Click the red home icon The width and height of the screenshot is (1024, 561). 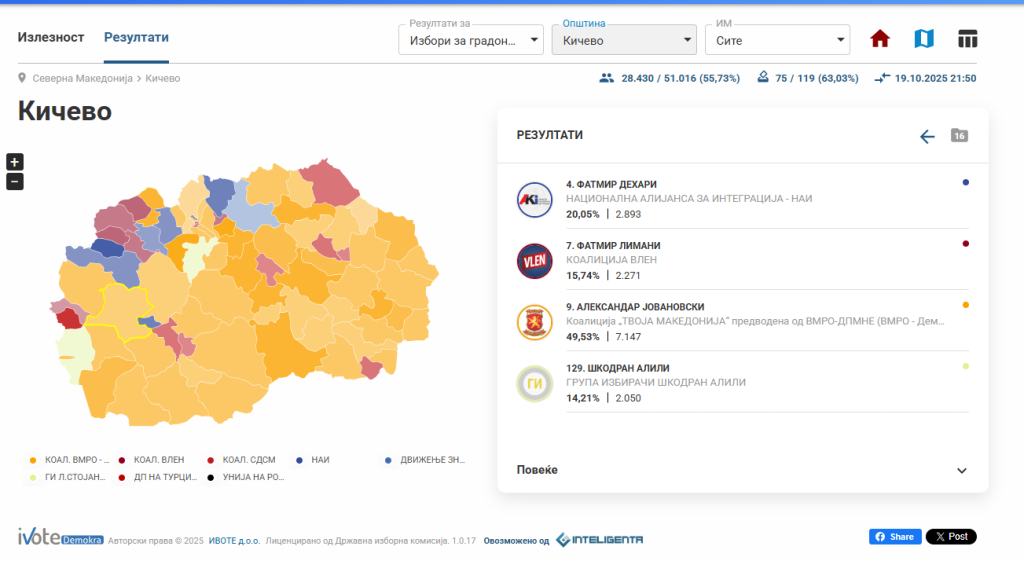880,39
